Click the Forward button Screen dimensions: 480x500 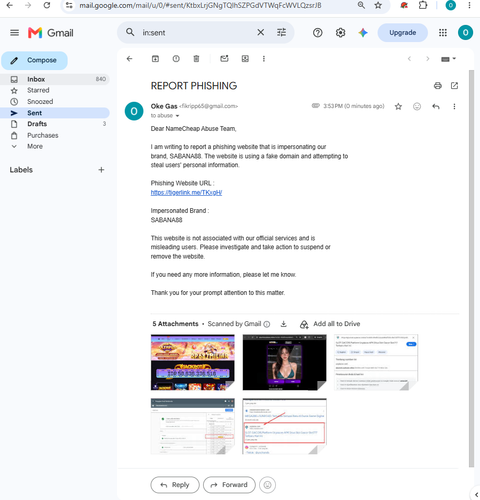click(x=229, y=485)
